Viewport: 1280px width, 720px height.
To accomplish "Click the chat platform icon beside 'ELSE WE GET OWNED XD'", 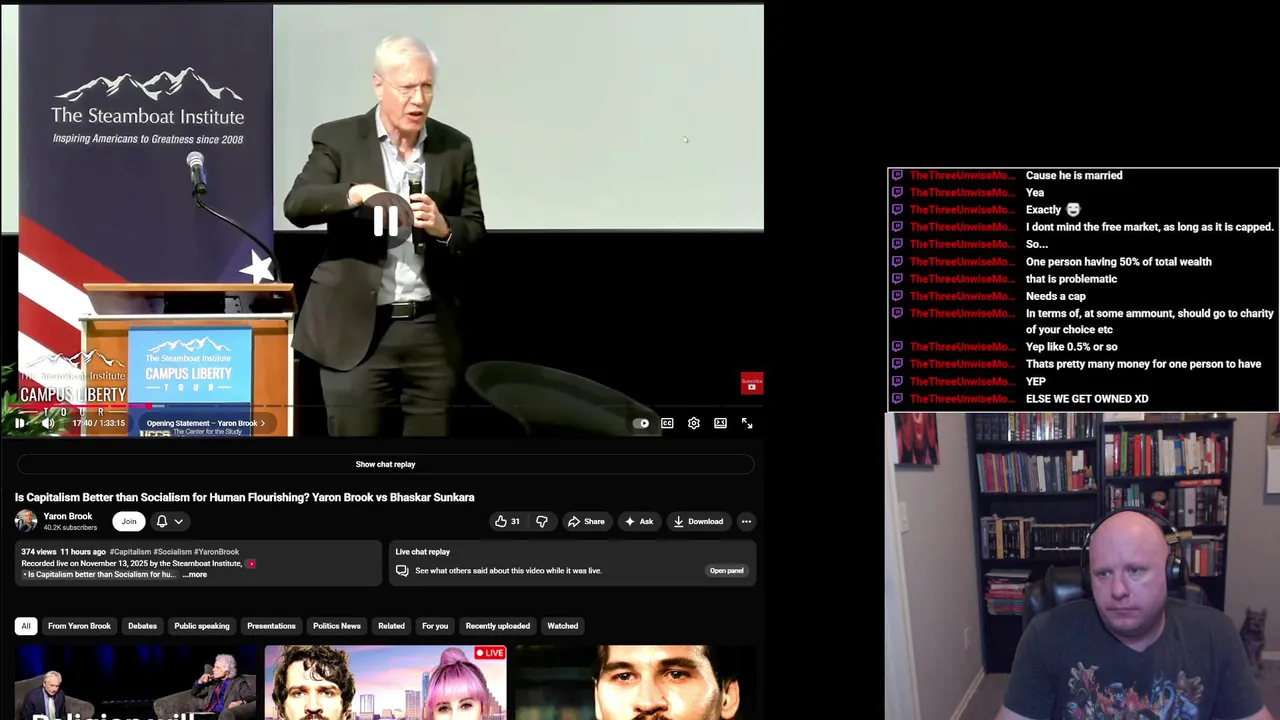I will tap(897, 399).
